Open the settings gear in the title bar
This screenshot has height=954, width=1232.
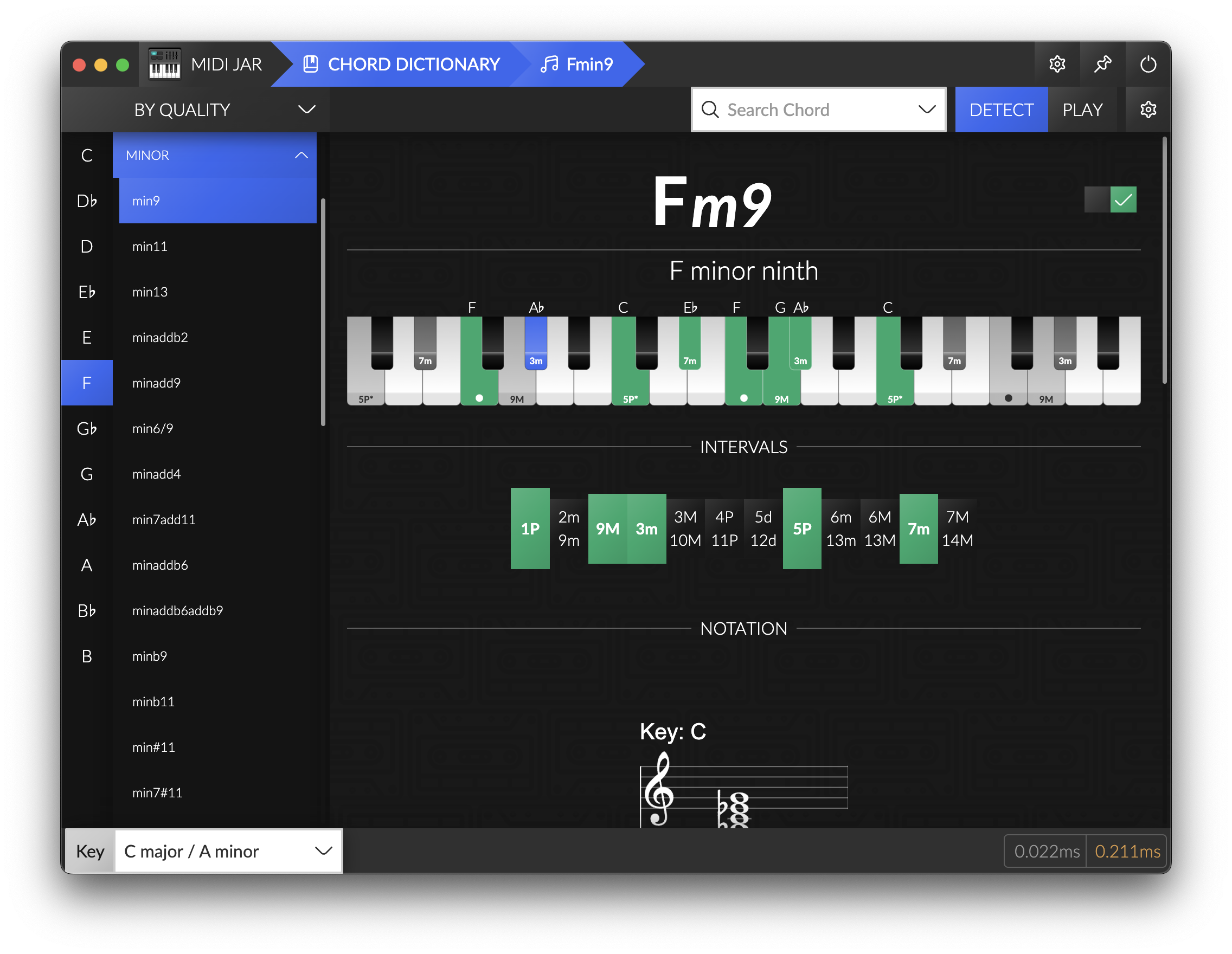coord(1056,65)
